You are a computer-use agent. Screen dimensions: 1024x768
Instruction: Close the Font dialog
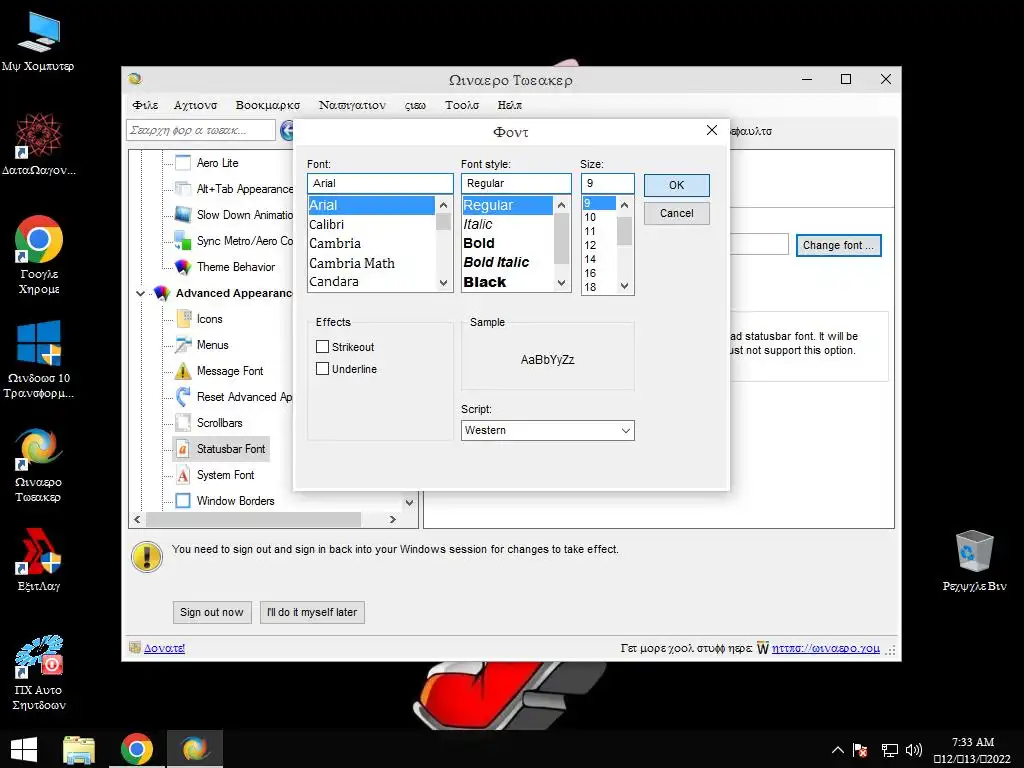pos(712,131)
